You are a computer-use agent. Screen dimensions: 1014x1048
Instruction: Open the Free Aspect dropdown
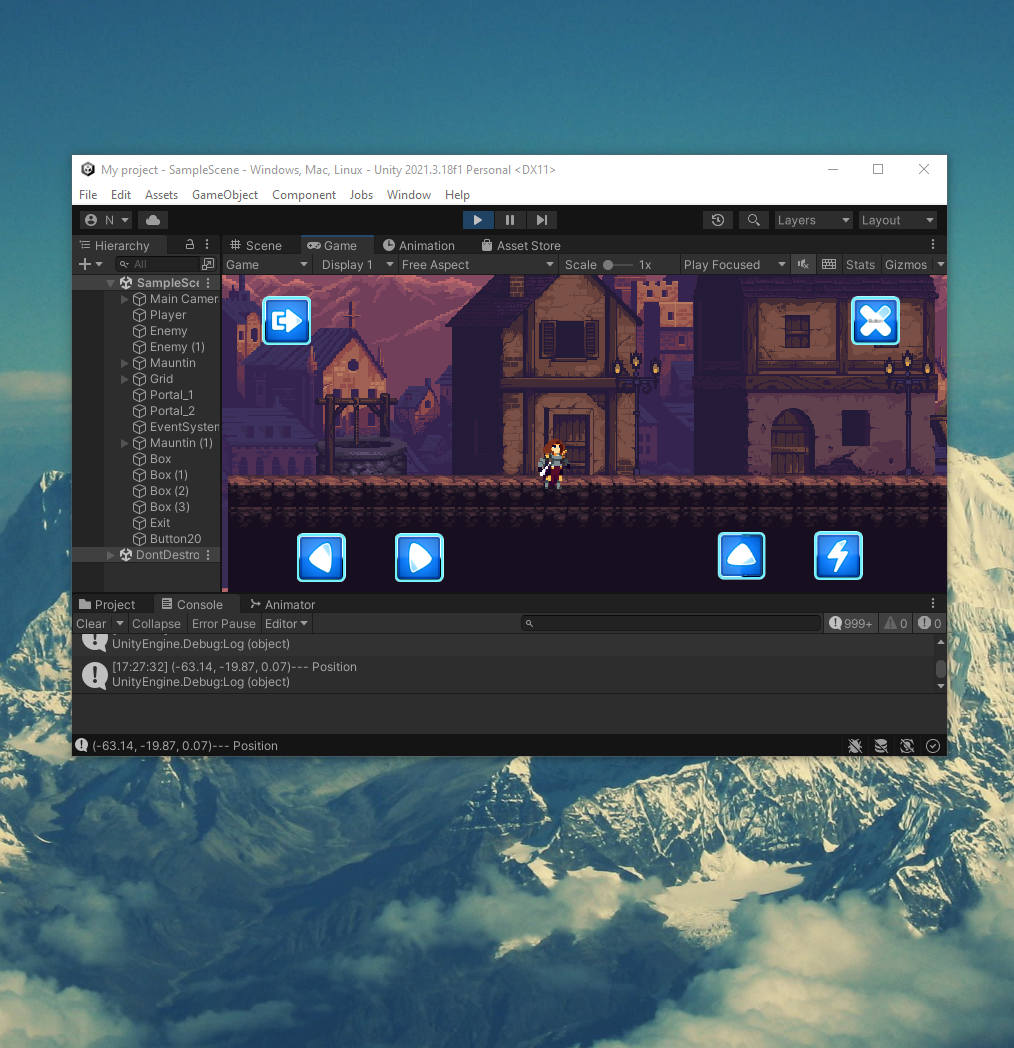point(477,265)
